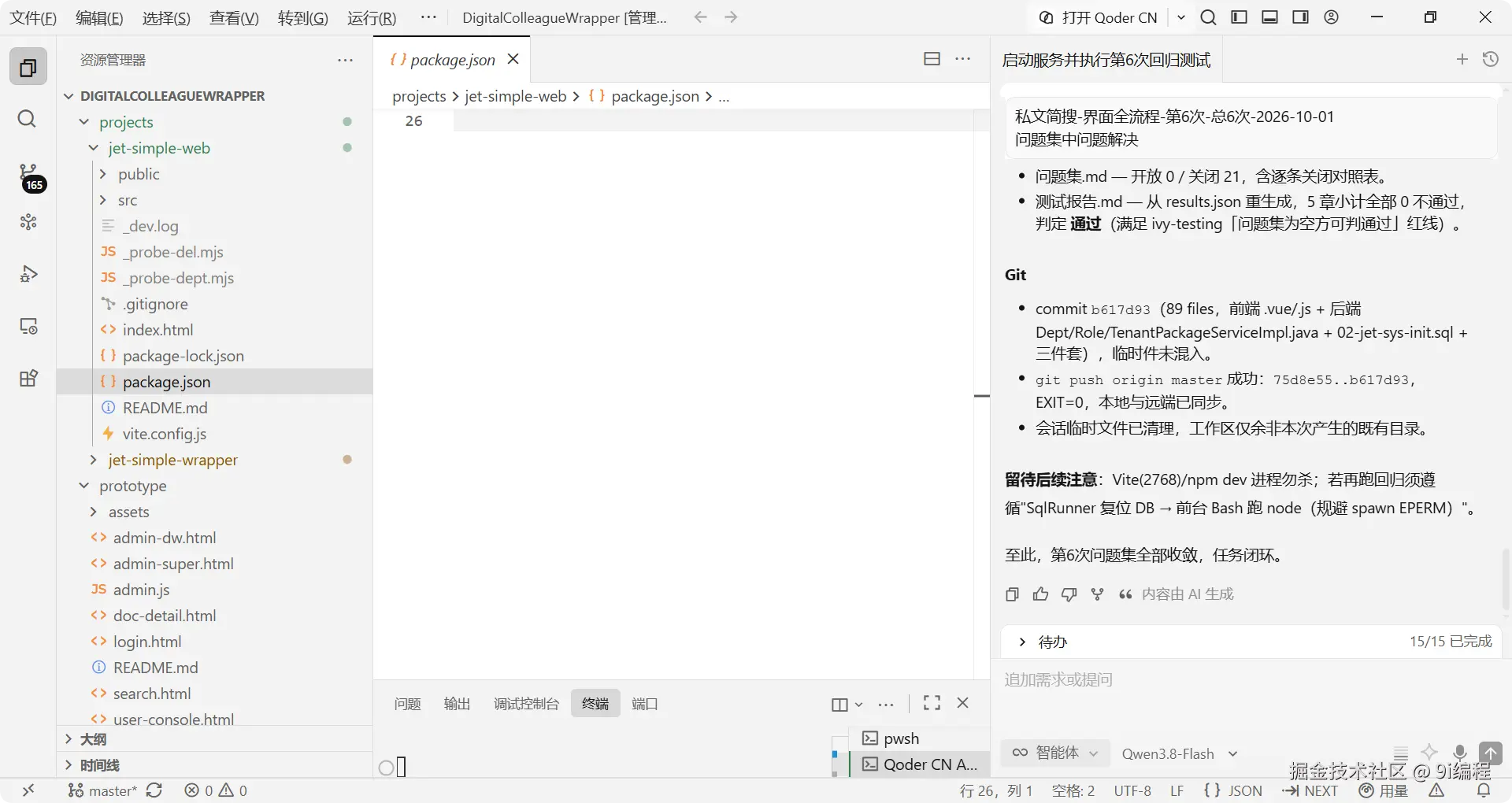Open the Explorer view in activity bar
1512x803 pixels.
pyautogui.click(x=28, y=68)
